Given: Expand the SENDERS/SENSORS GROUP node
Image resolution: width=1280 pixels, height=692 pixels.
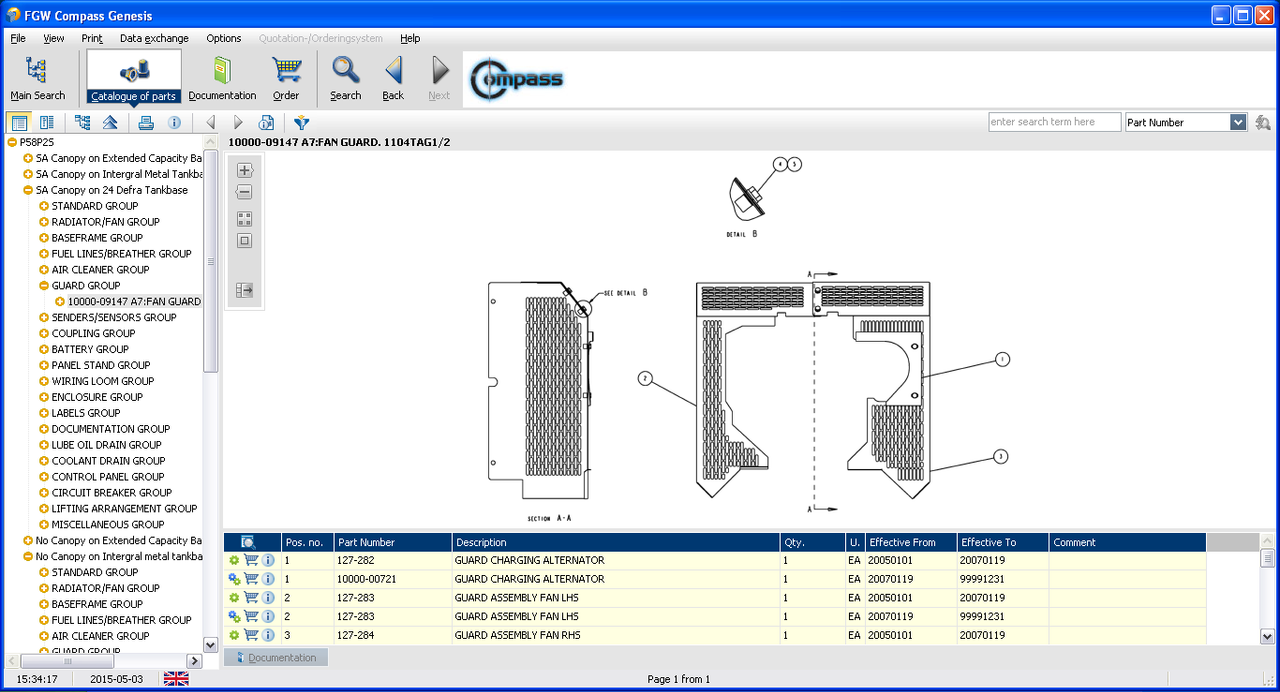Looking at the screenshot, I should [x=44, y=317].
